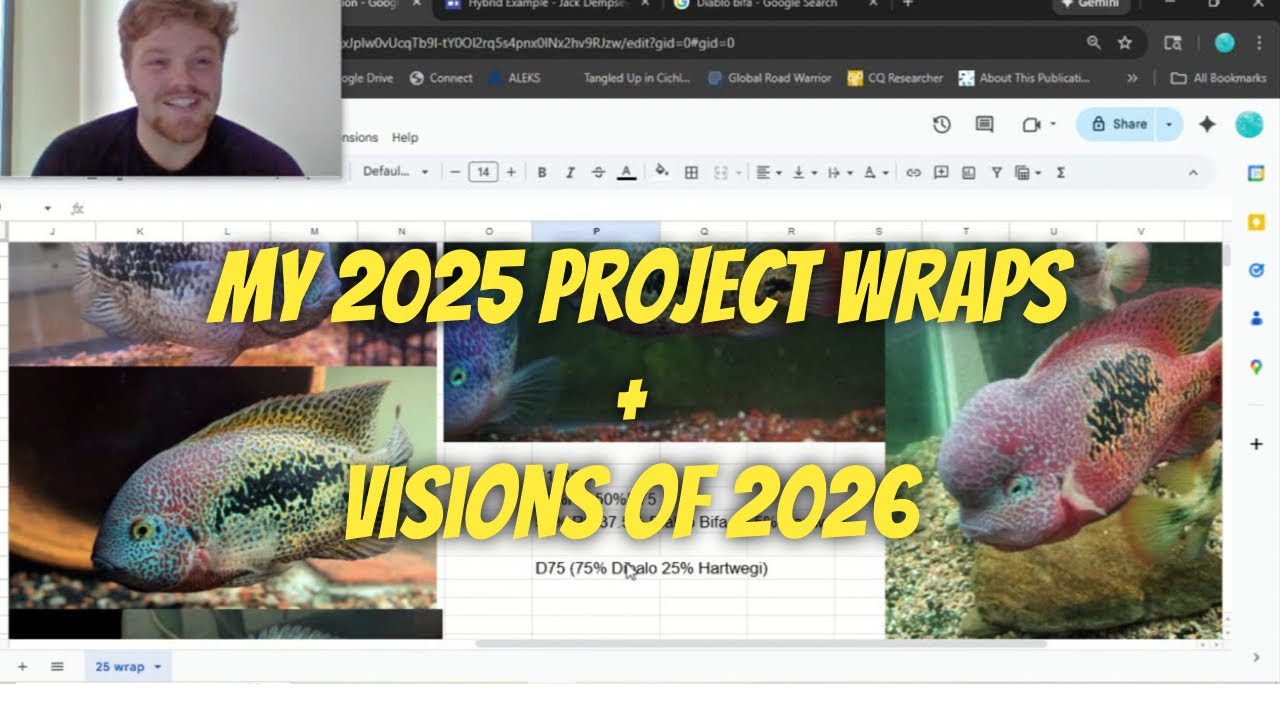Image resolution: width=1280 pixels, height=720 pixels.
Task: Open the ALEKS bookmark
Action: click(x=514, y=78)
